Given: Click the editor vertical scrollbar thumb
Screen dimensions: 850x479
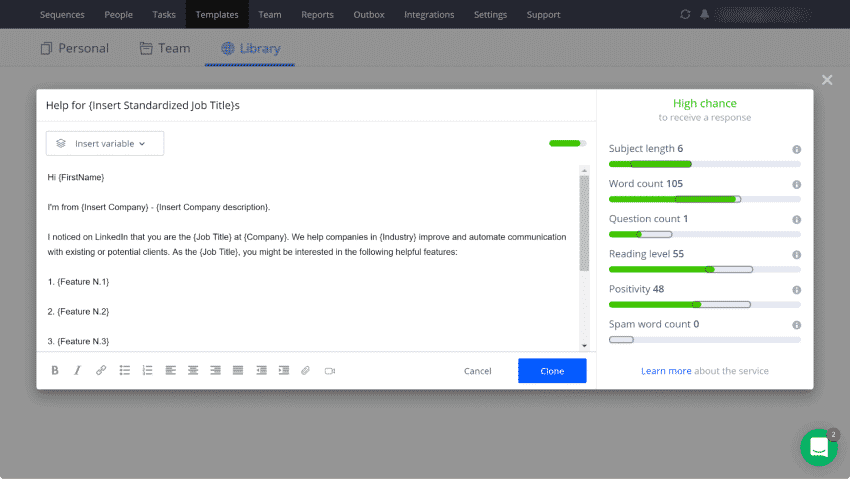Looking at the screenshot, I should click(x=584, y=223).
